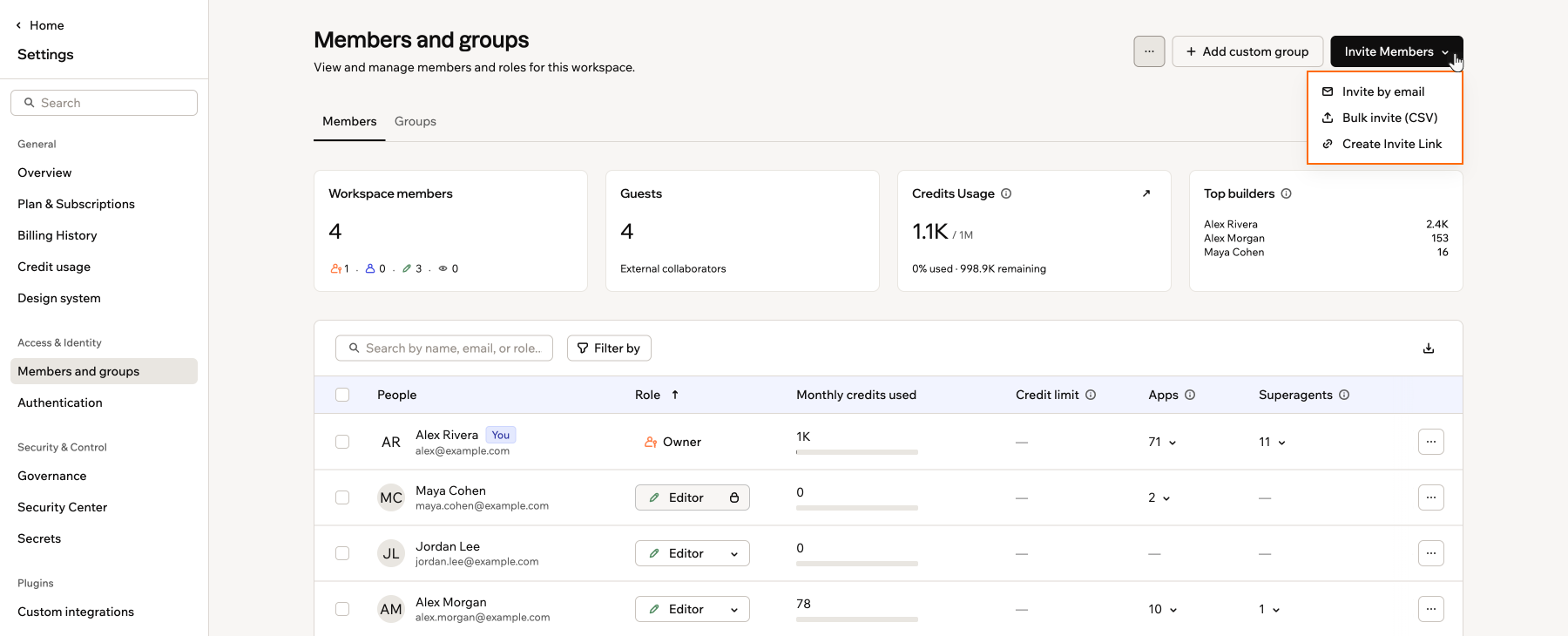Check Jordan Lee's row checkbox
Image resolution: width=1568 pixels, height=636 pixels.
tap(342, 553)
